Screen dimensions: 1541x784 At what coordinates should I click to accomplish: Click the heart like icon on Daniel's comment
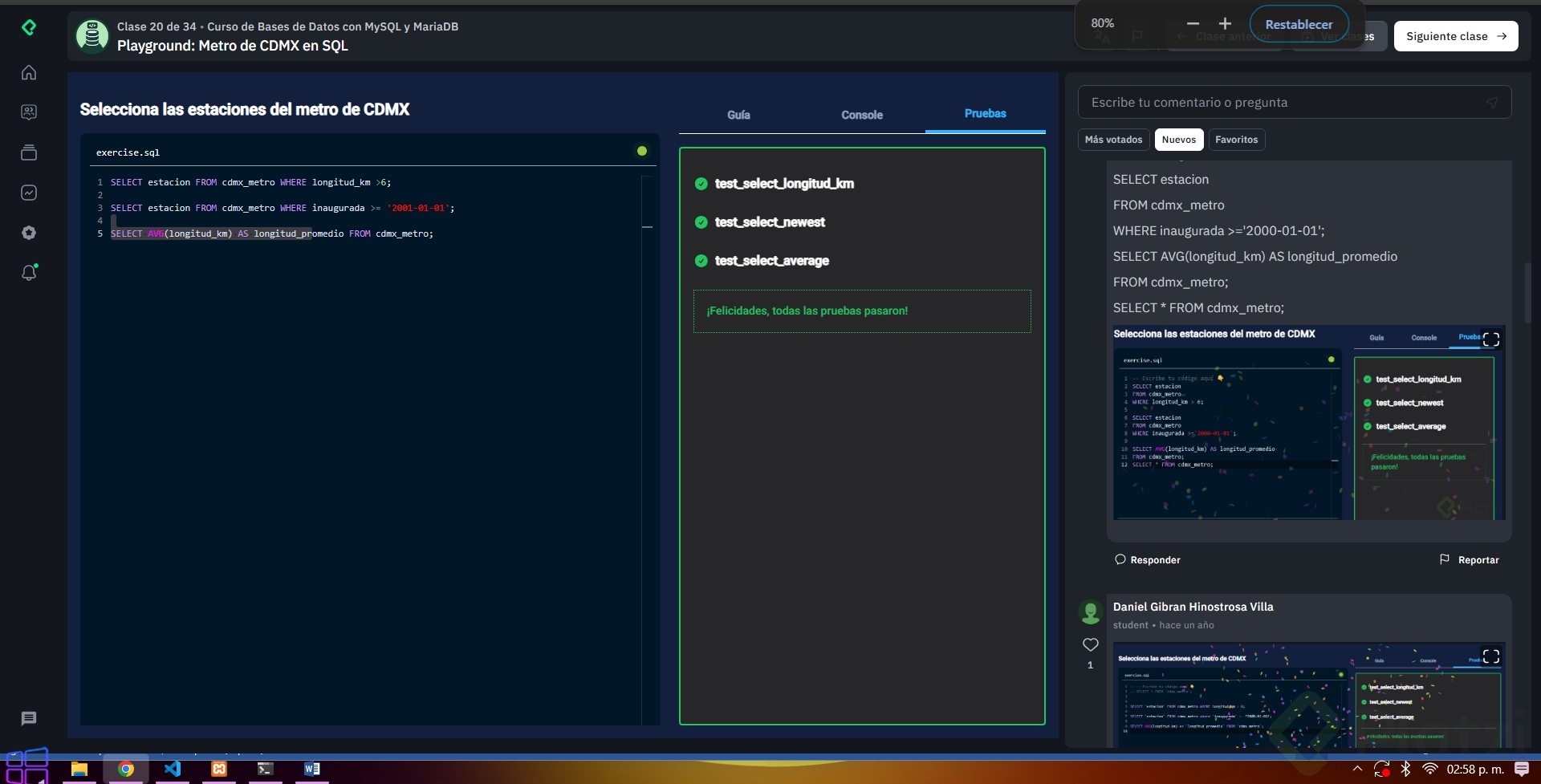click(x=1090, y=644)
